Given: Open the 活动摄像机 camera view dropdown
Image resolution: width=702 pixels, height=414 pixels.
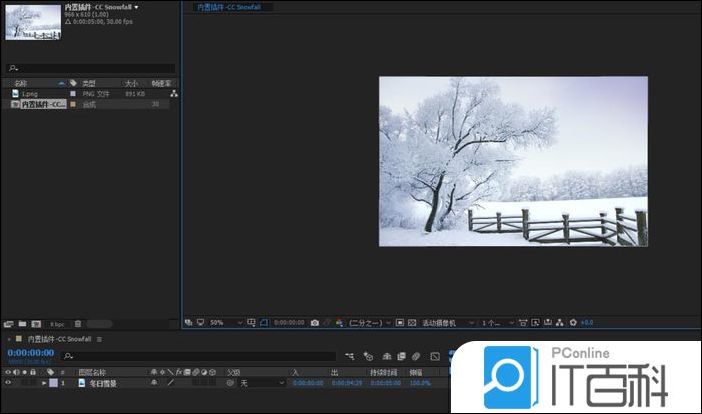Looking at the screenshot, I should click(448, 323).
